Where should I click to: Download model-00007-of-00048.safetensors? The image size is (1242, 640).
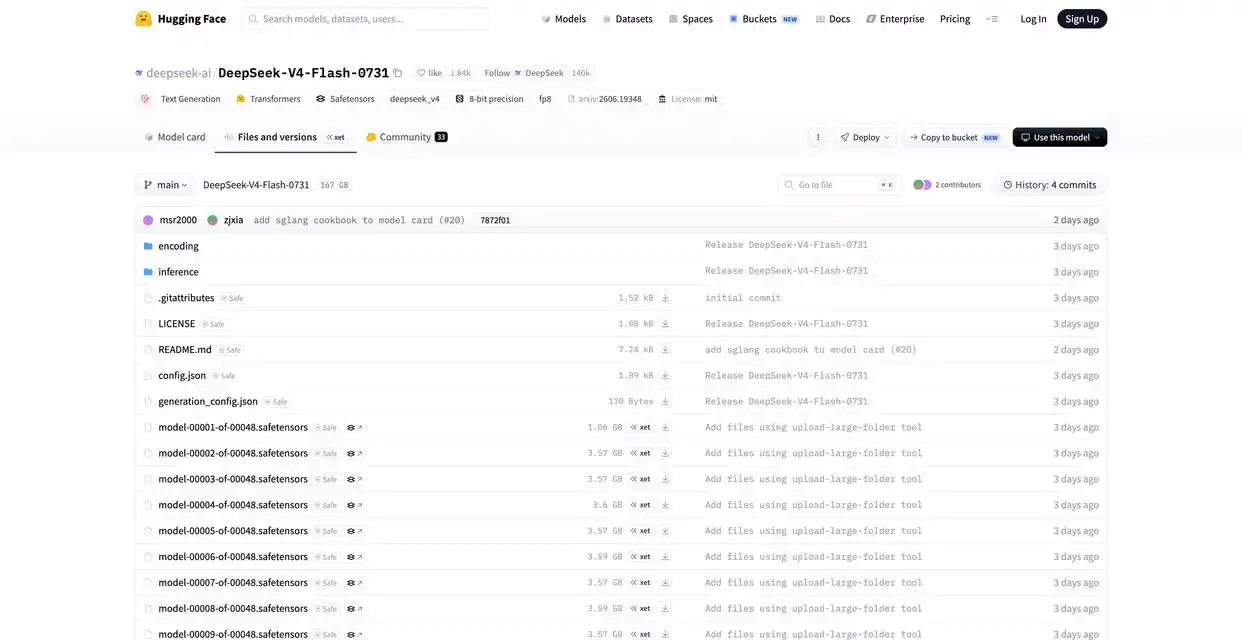coord(665,583)
